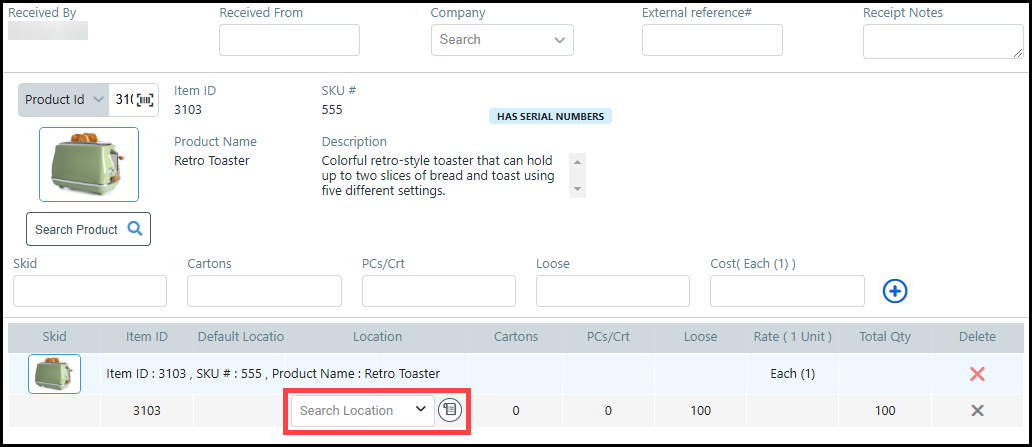Click the gray X delete icon

click(x=977, y=411)
